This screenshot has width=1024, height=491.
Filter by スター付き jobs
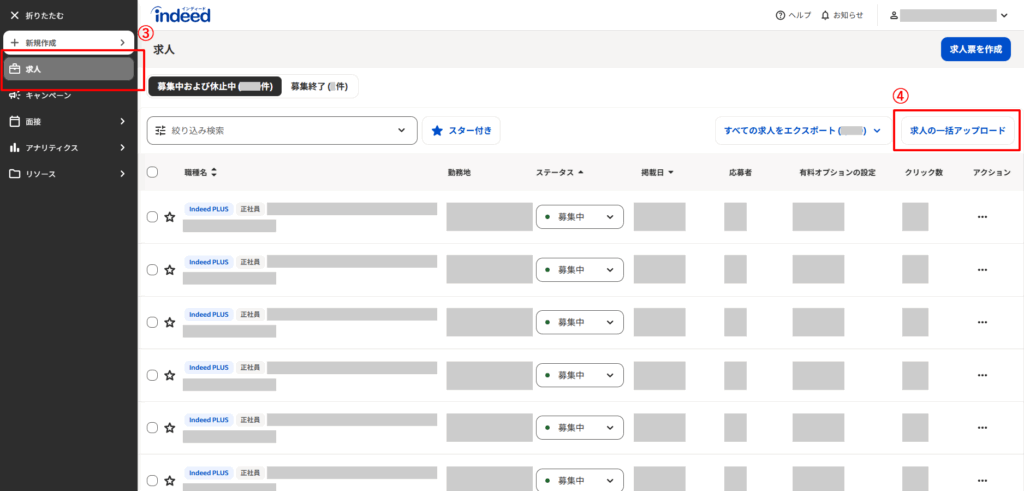tap(461, 131)
